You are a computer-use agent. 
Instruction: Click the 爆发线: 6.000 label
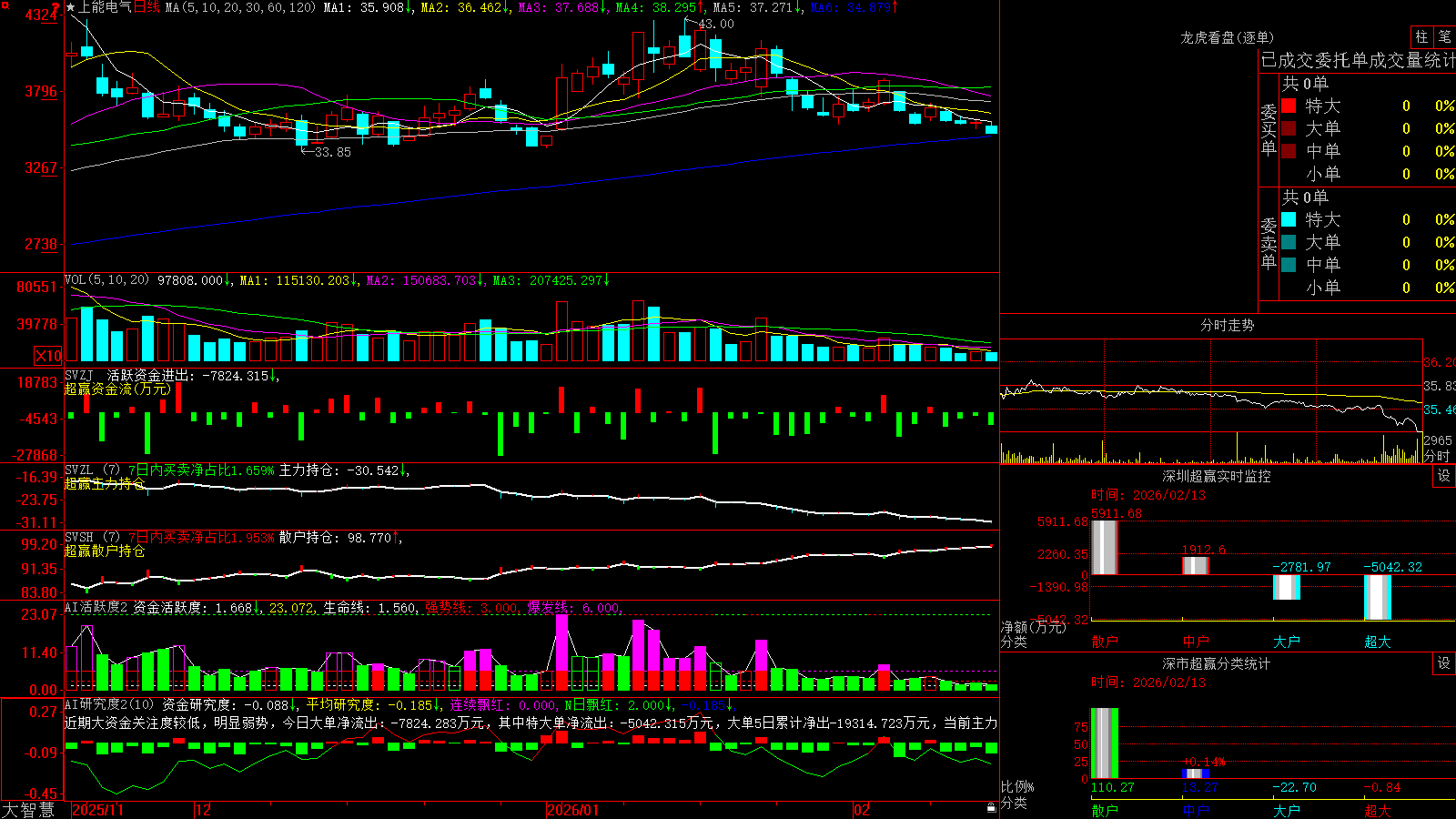click(573, 608)
